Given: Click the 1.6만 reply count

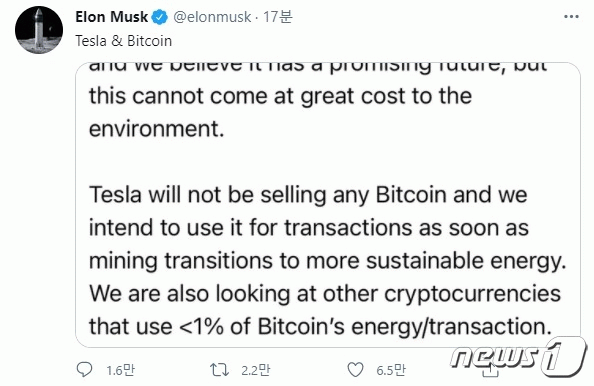Looking at the screenshot, I should click(120, 370).
